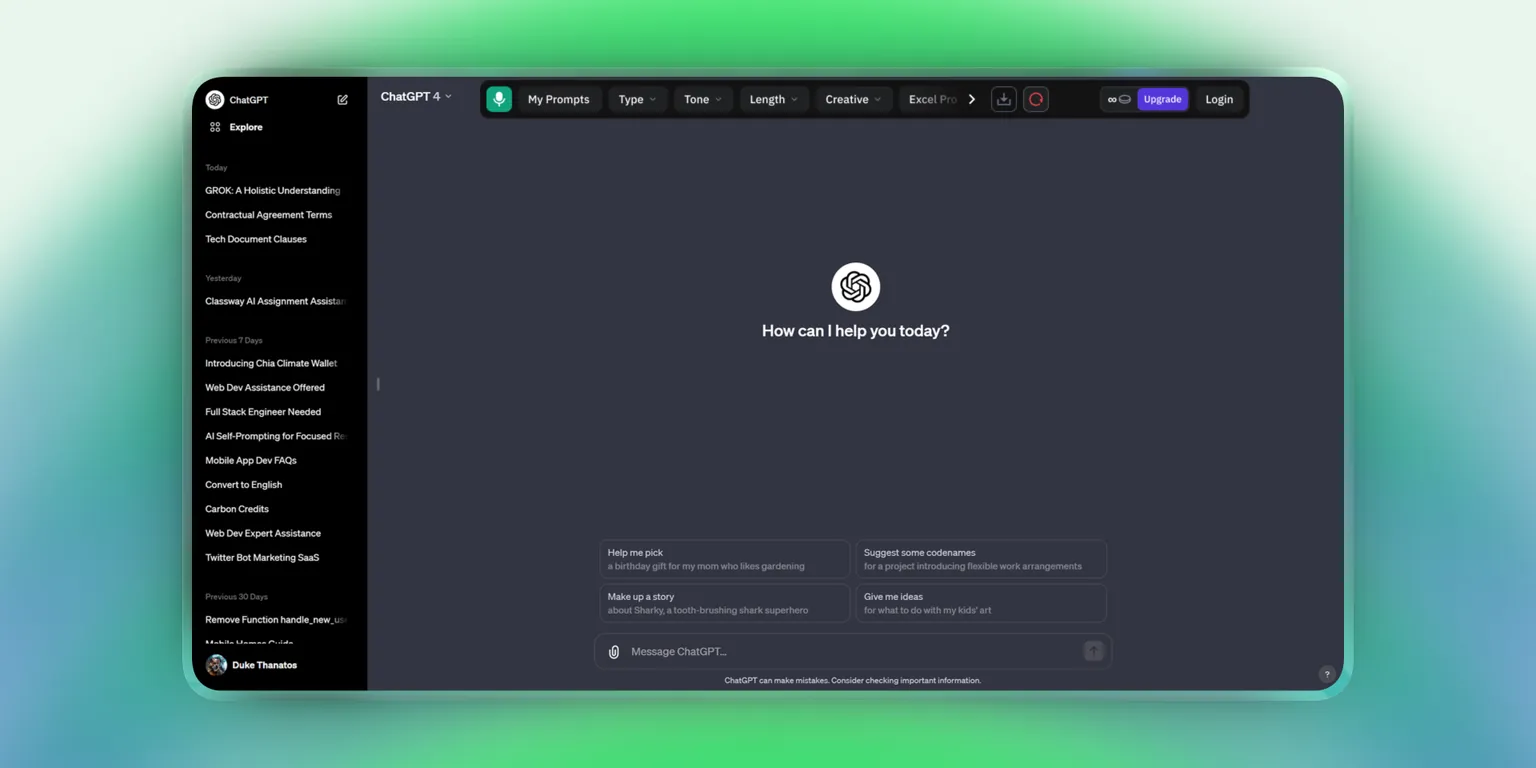Viewport: 1536px width, 768px height.
Task: Select the 'Give me ideas' suggestion card
Action: point(981,603)
